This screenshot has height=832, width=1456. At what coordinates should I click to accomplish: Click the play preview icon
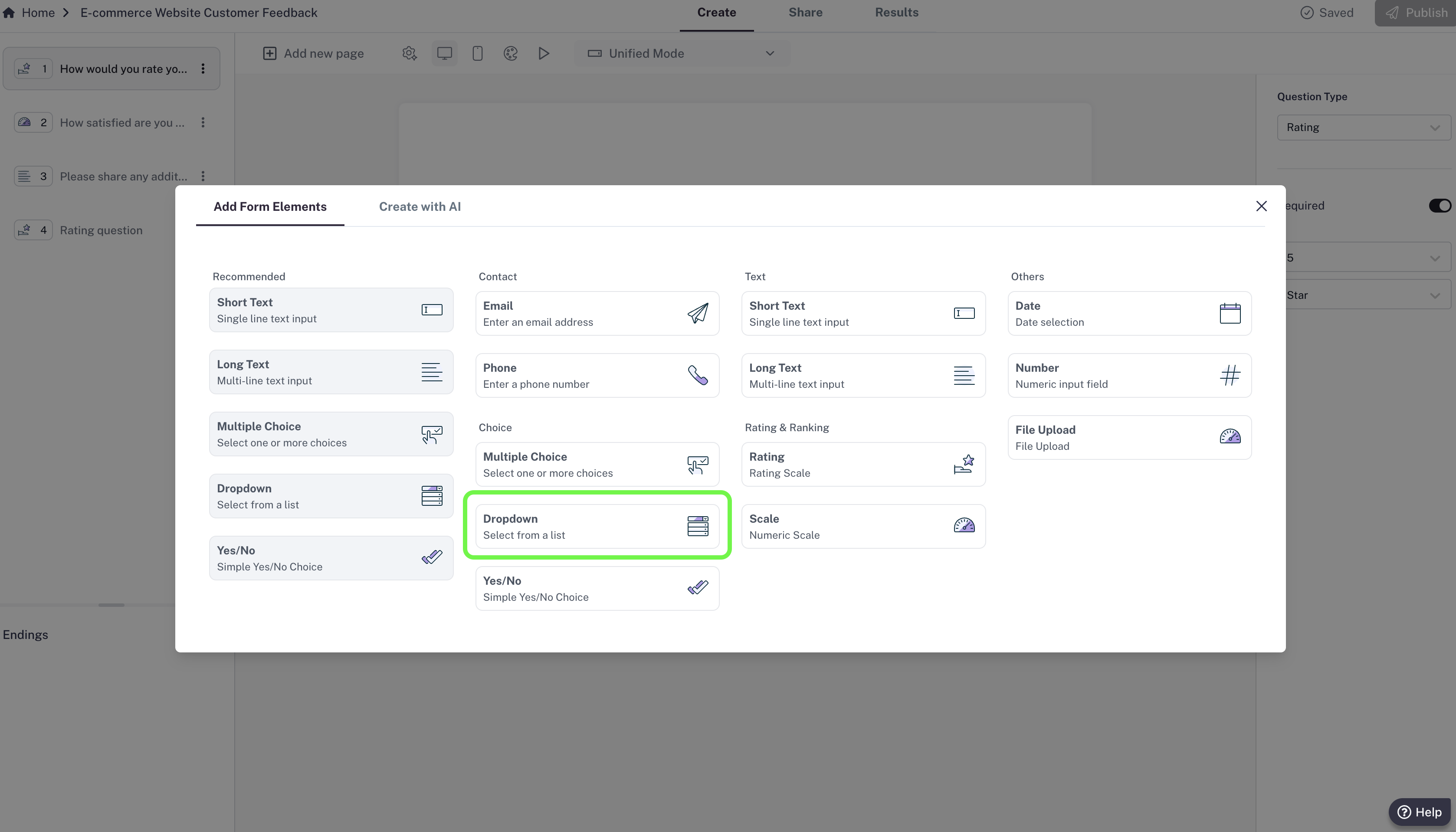(544, 53)
